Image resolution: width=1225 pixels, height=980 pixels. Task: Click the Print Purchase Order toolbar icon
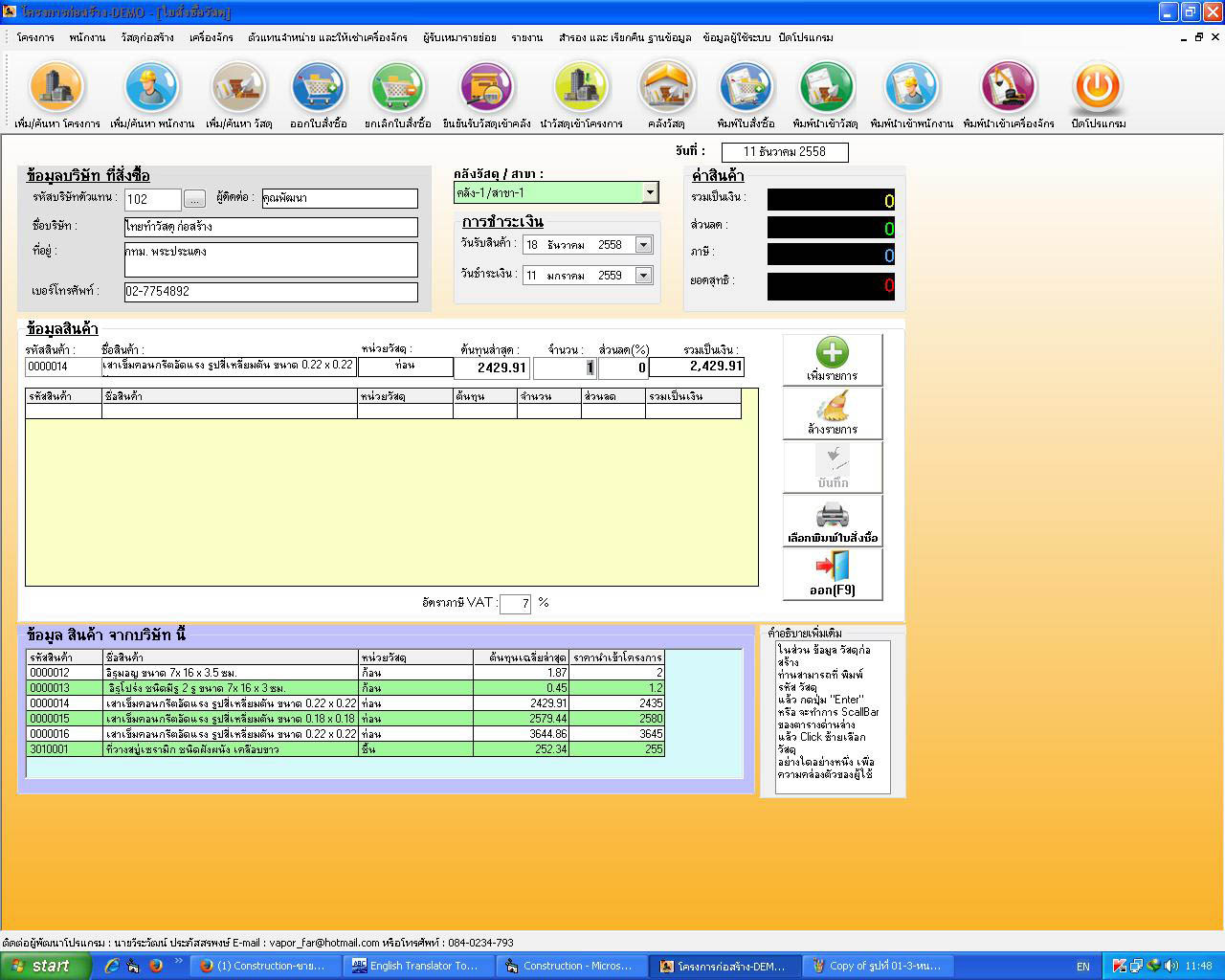pos(746,88)
